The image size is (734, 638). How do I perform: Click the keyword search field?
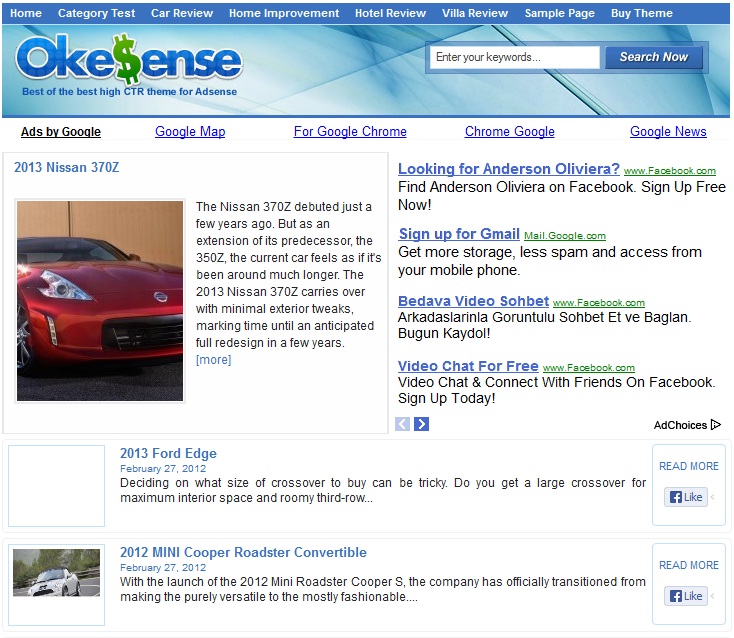[x=514, y=57]
